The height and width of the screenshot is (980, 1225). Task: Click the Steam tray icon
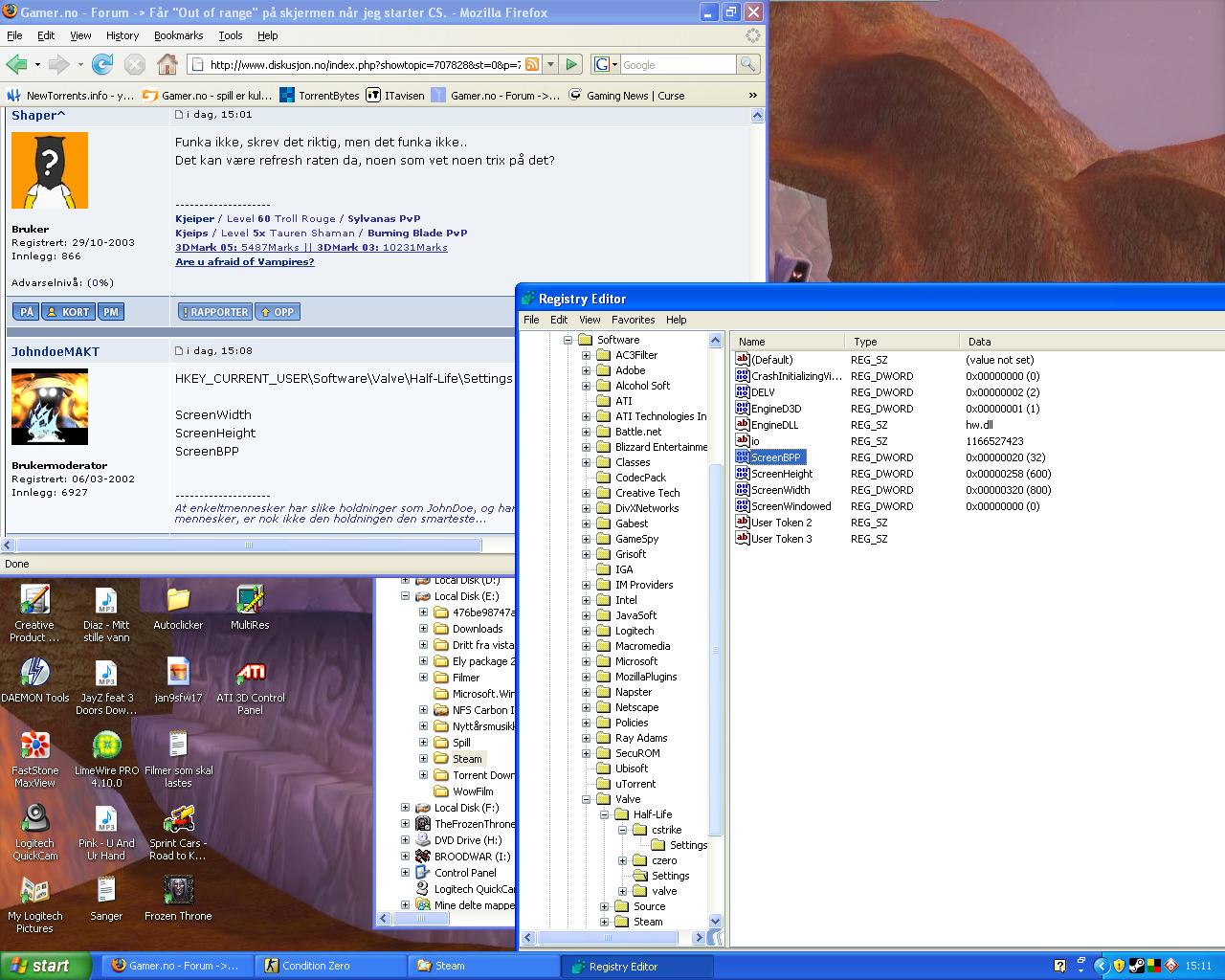[x=1137, y=966]
